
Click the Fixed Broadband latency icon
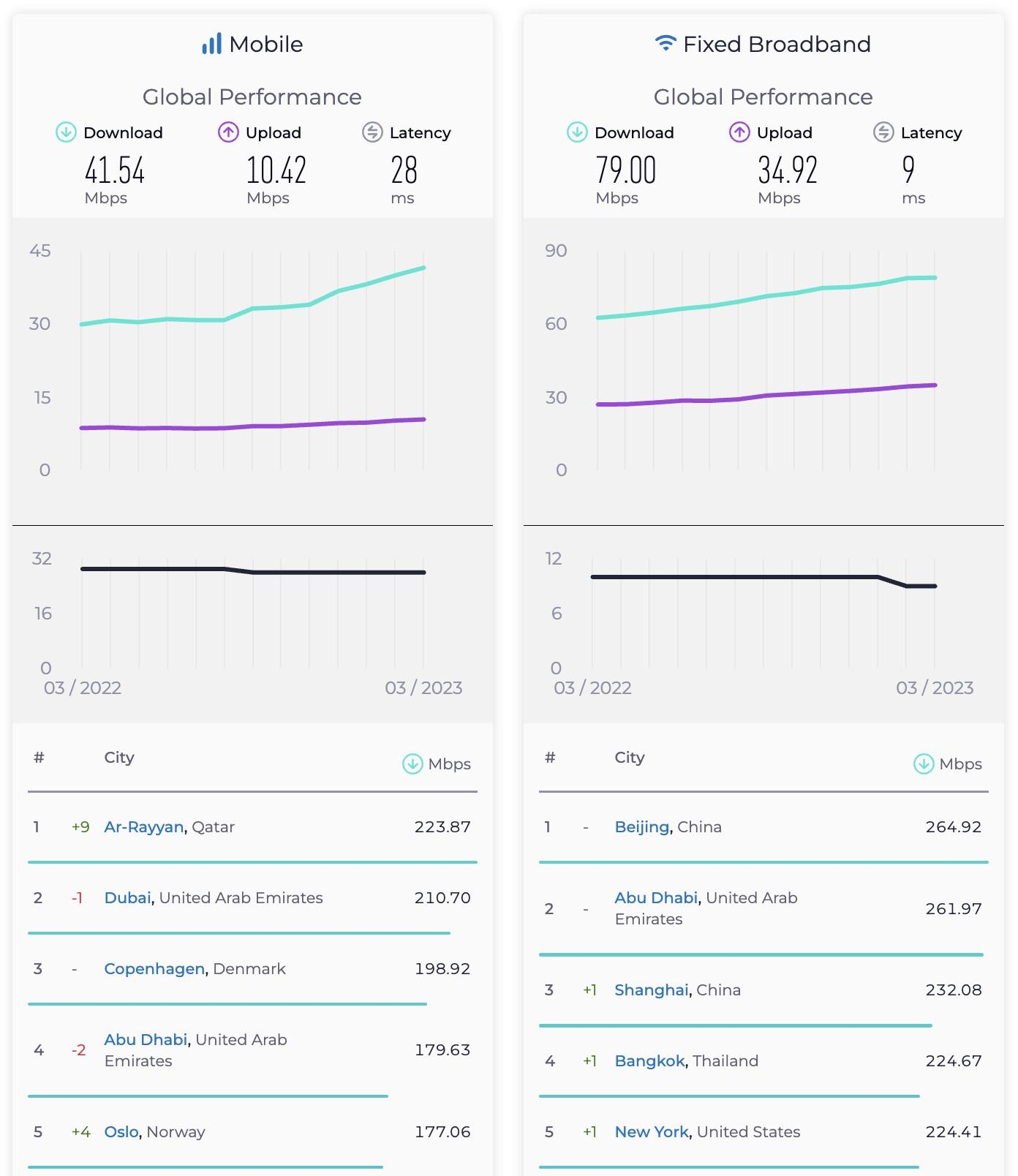pos(883,132)
